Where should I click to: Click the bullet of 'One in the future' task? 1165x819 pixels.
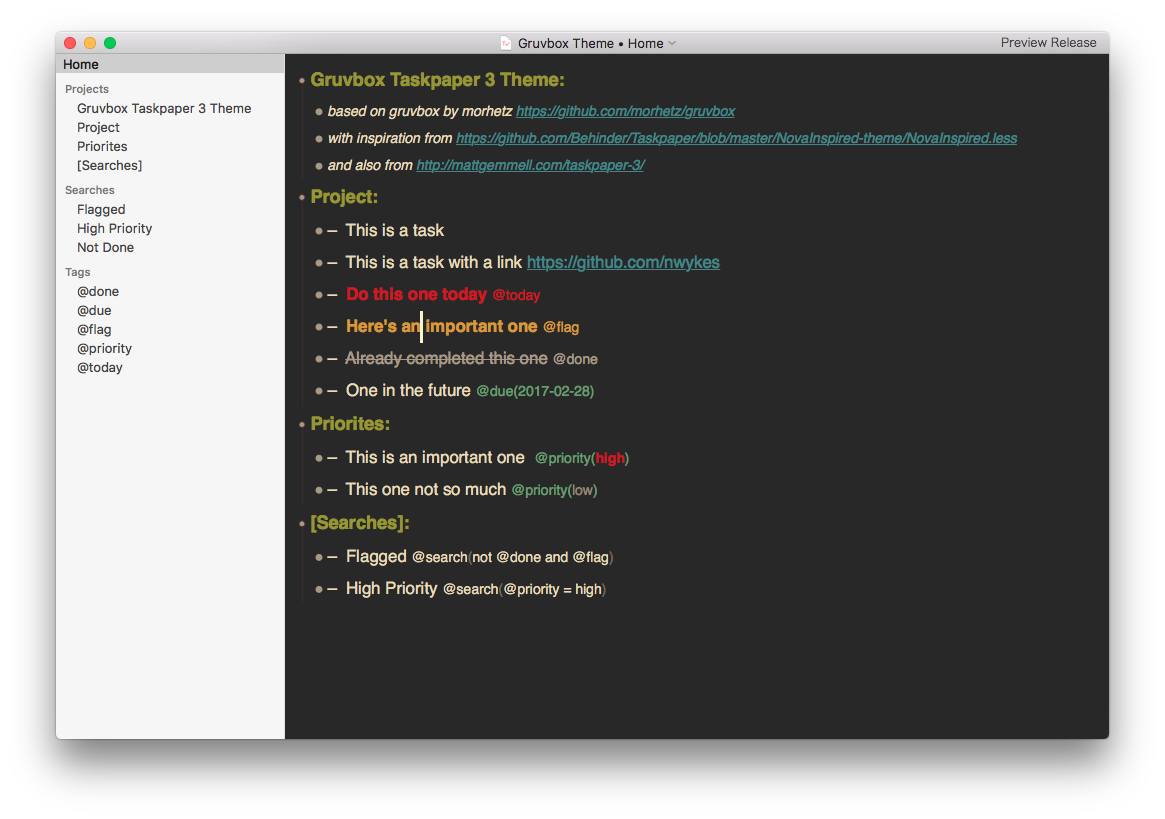(x=319, y=391)
